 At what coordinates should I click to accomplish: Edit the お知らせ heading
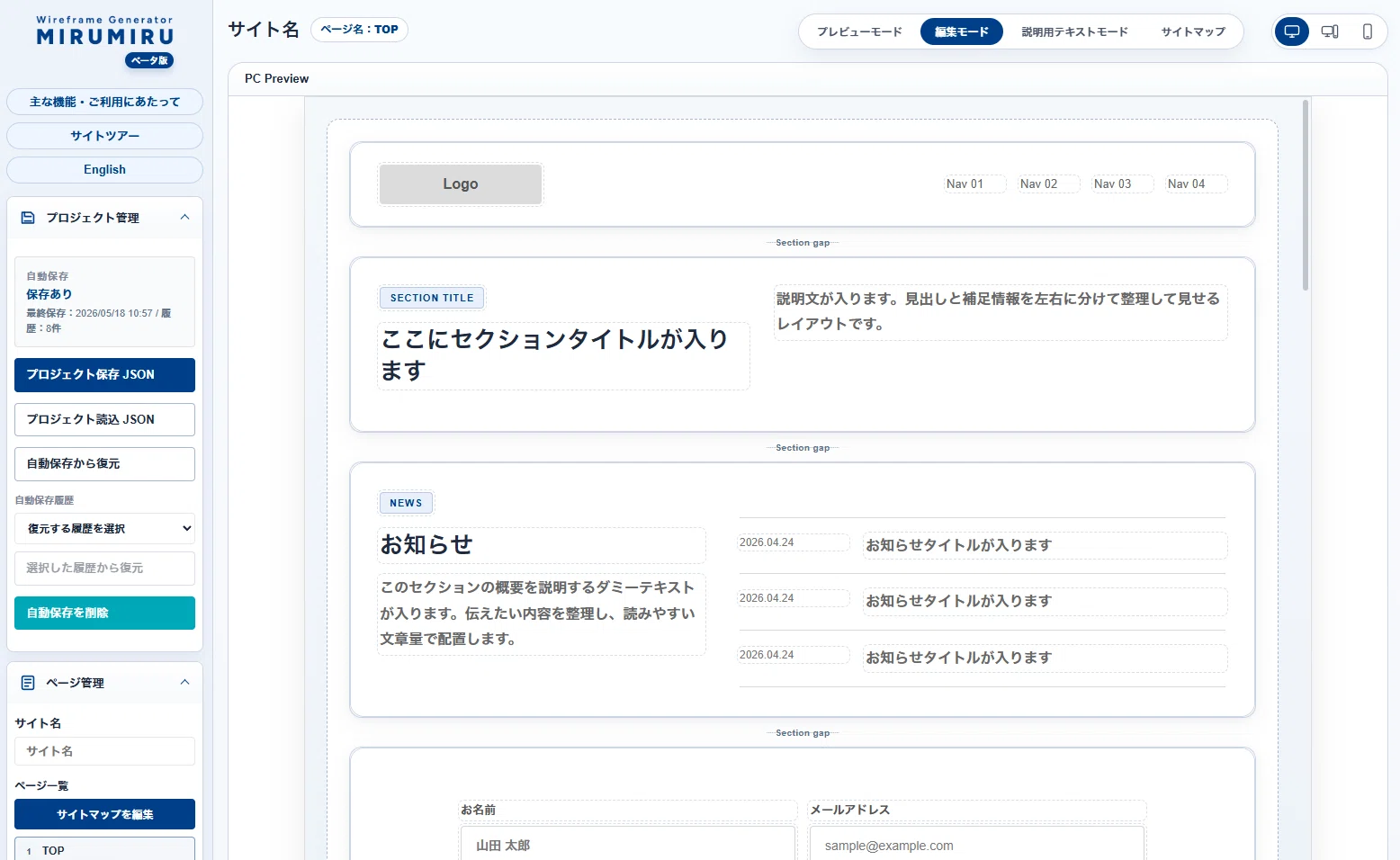click(542, 545)
